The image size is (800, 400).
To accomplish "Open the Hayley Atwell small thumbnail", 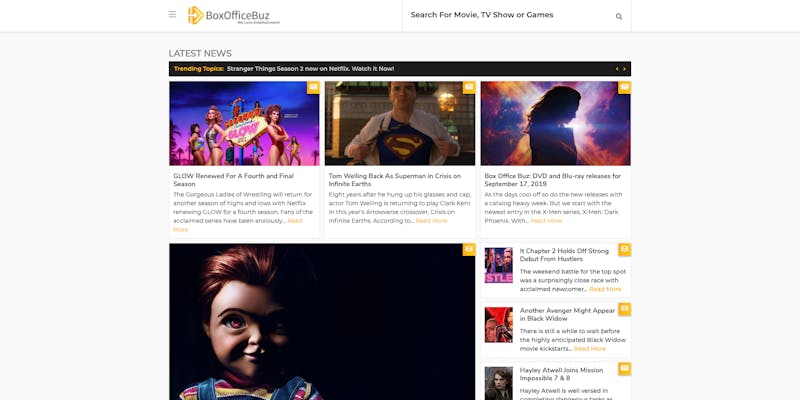I will coord(498,383).
